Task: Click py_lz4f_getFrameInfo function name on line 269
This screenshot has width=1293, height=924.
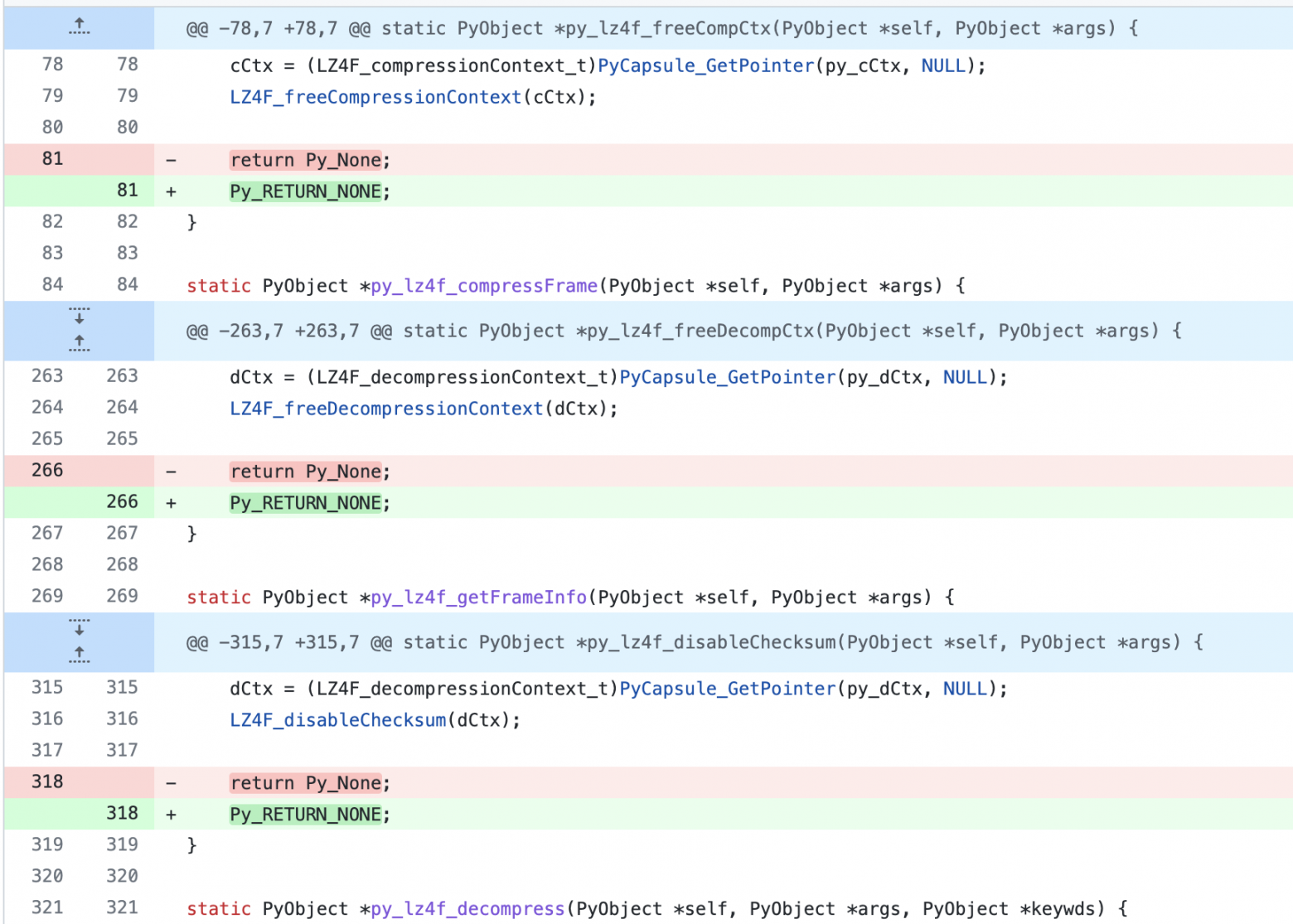Action: (479, 597)
